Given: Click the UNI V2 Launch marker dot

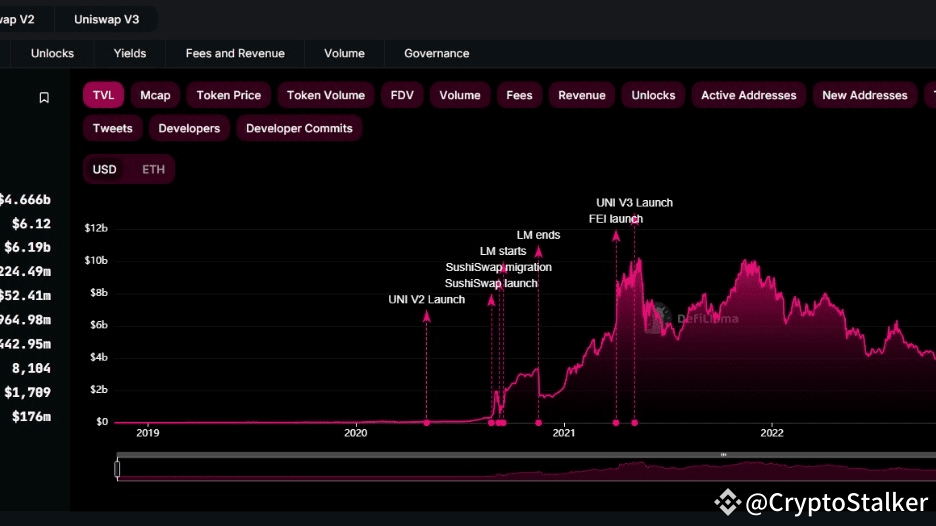Looking at the screenshot, I should [x=427, y=423].
